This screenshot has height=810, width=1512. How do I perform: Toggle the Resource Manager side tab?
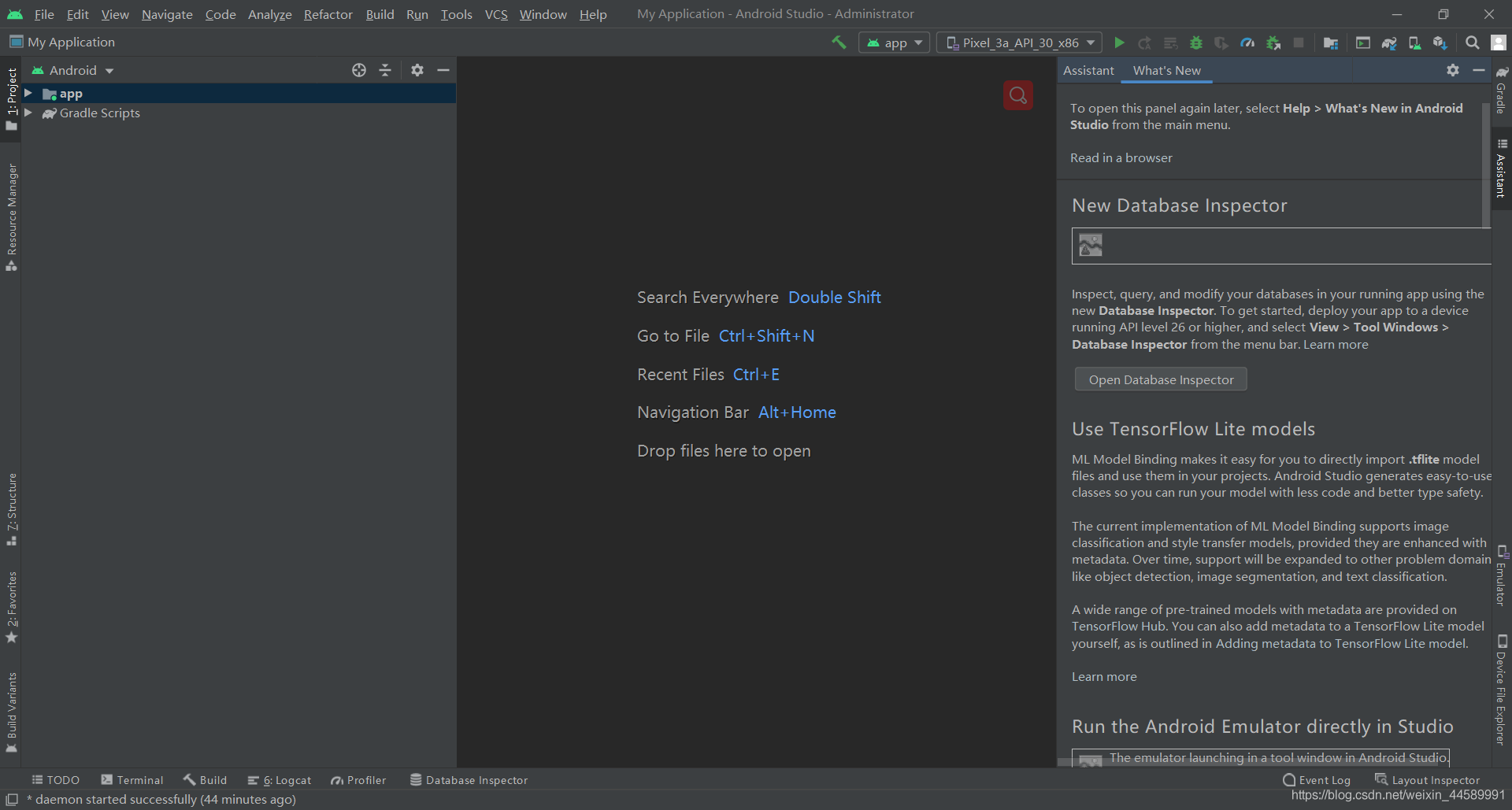click(11, 217)
